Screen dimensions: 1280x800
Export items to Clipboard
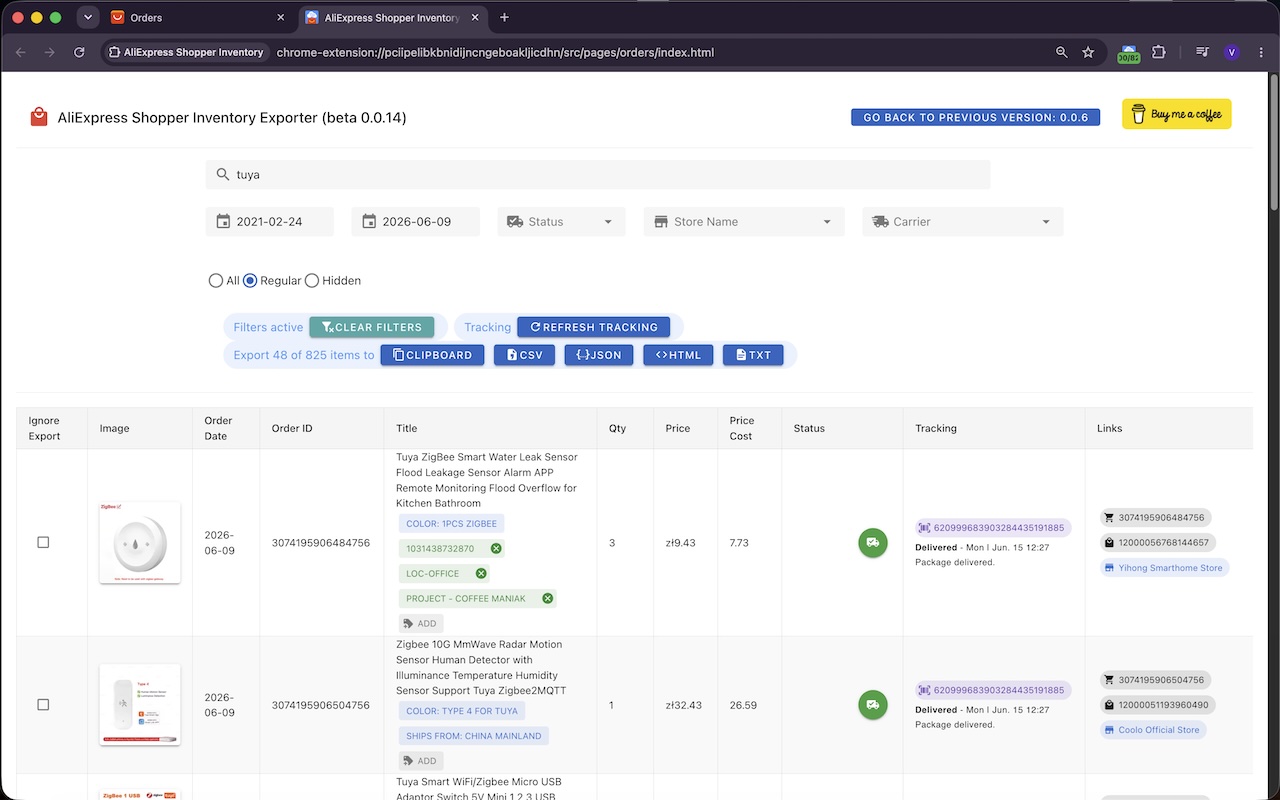click(x=433, y=355)
